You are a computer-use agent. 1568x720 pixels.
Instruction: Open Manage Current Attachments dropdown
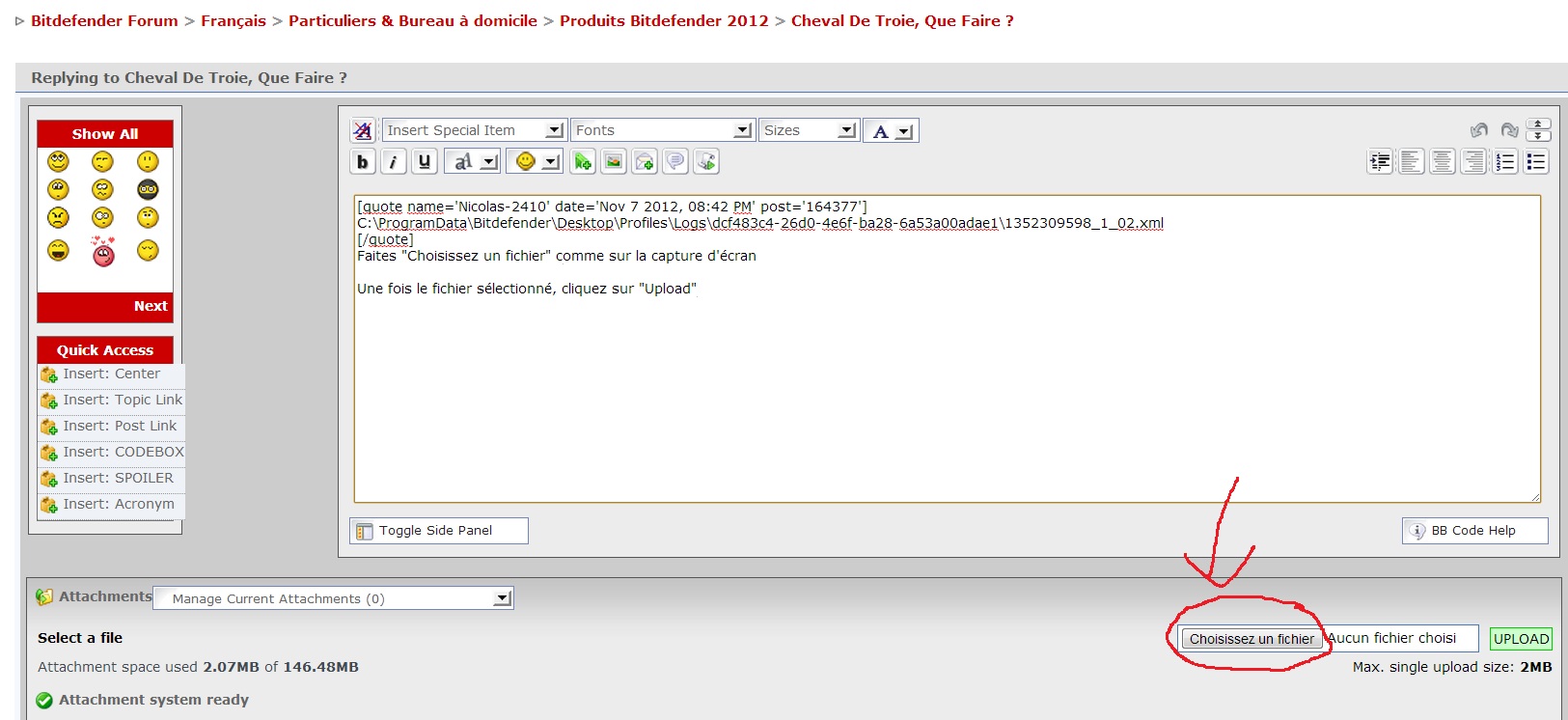333,598
